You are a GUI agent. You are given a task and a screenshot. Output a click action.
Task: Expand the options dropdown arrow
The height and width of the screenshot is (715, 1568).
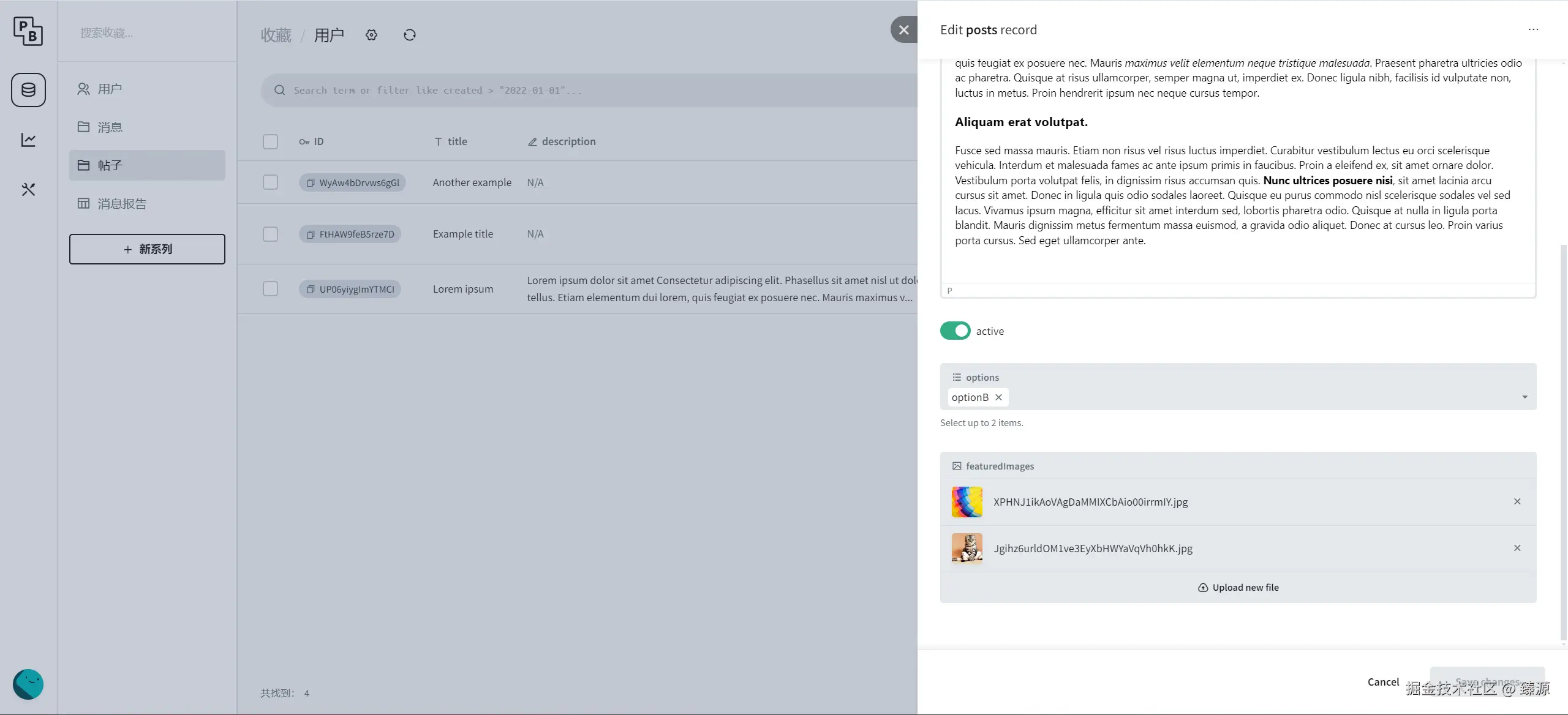[1525, 397]
